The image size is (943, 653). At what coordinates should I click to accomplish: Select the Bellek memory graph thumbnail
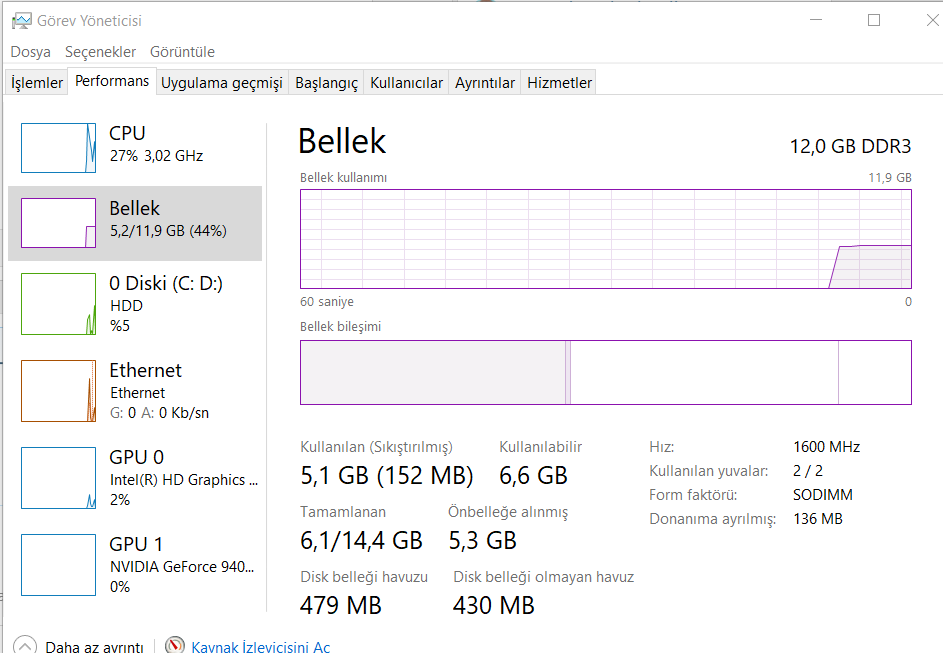(x=59, y=223)
